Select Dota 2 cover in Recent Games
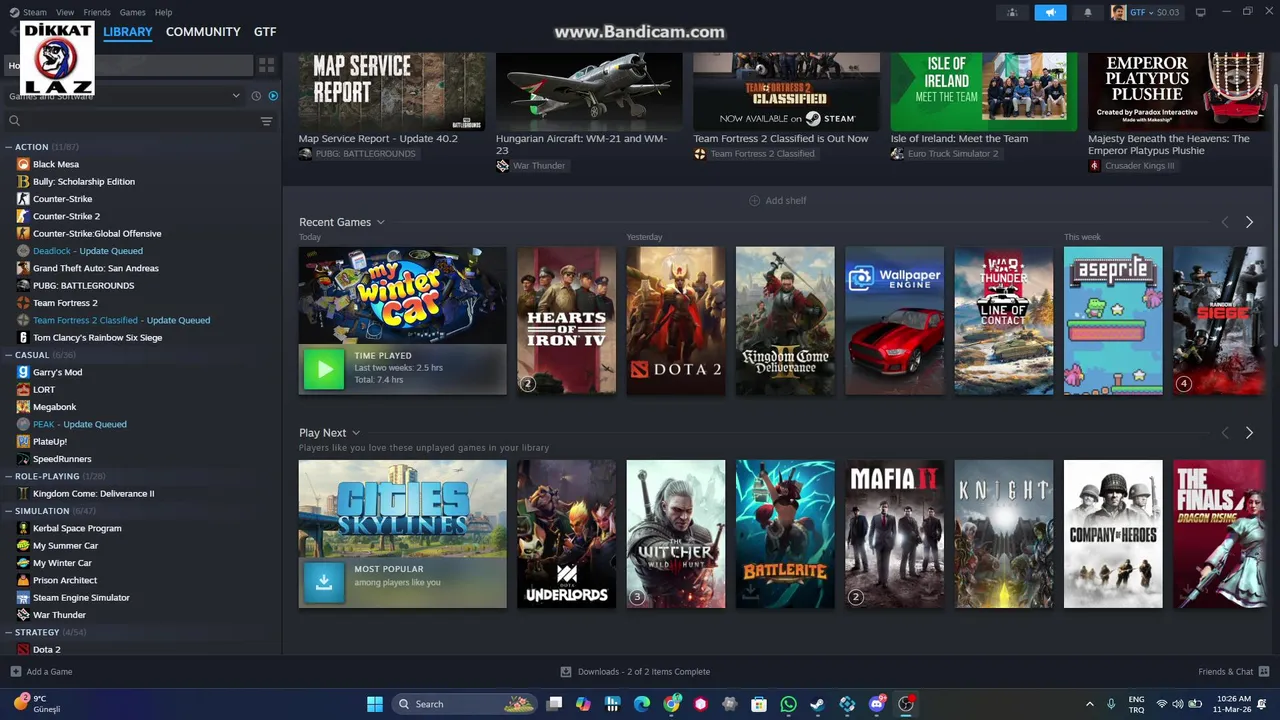1280x720 pixels. [x=676, y=320]
